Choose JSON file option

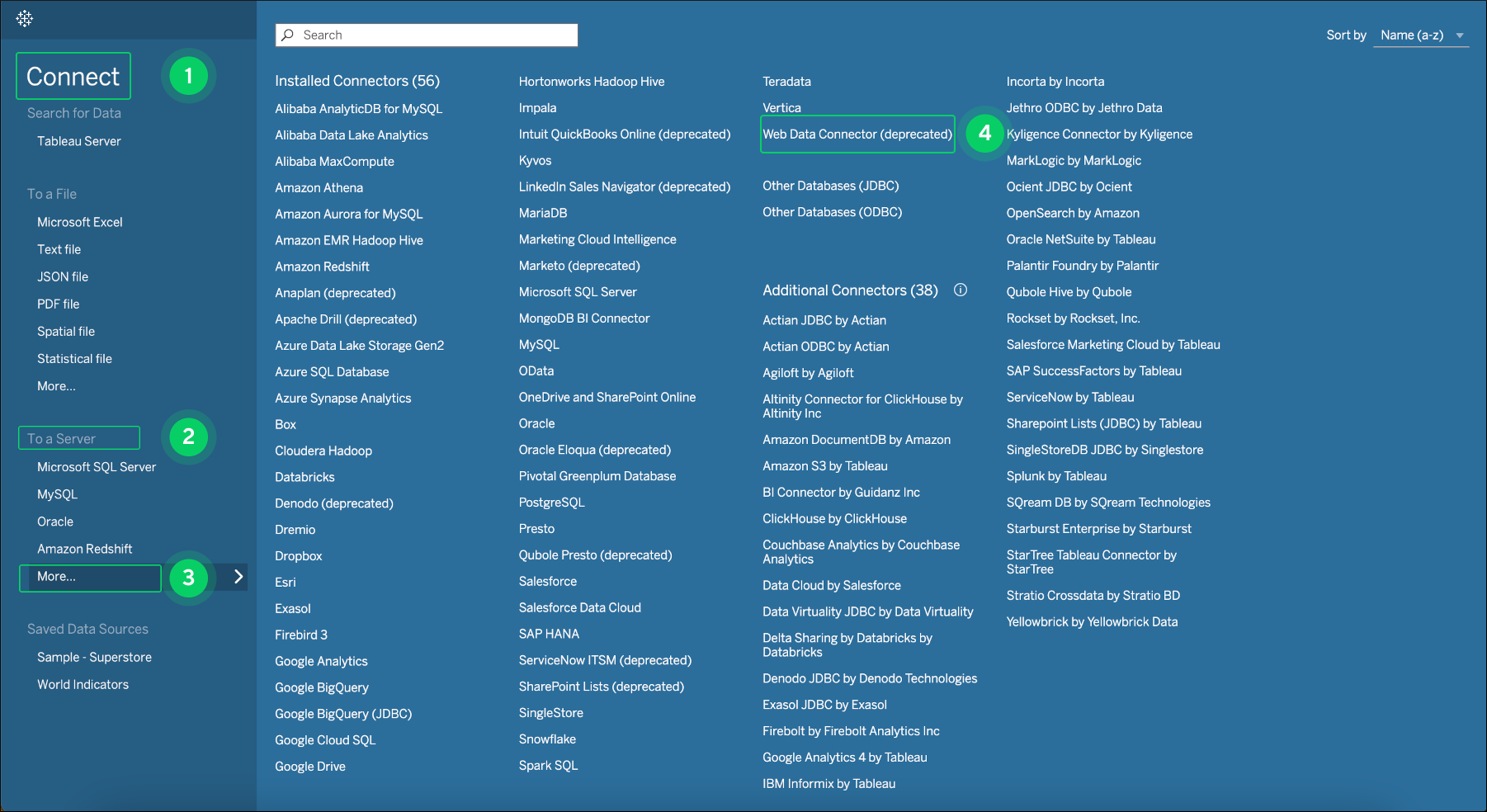[63, 276]
